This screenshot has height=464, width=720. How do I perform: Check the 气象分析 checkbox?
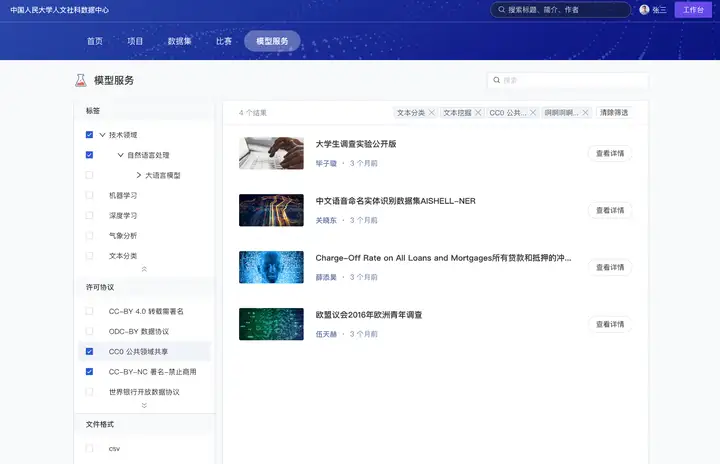point(90,236)
